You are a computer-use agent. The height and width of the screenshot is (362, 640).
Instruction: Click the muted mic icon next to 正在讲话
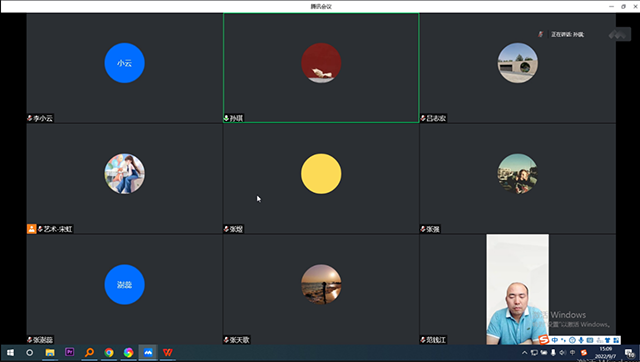pyautogui.click(x=540, y=34)
